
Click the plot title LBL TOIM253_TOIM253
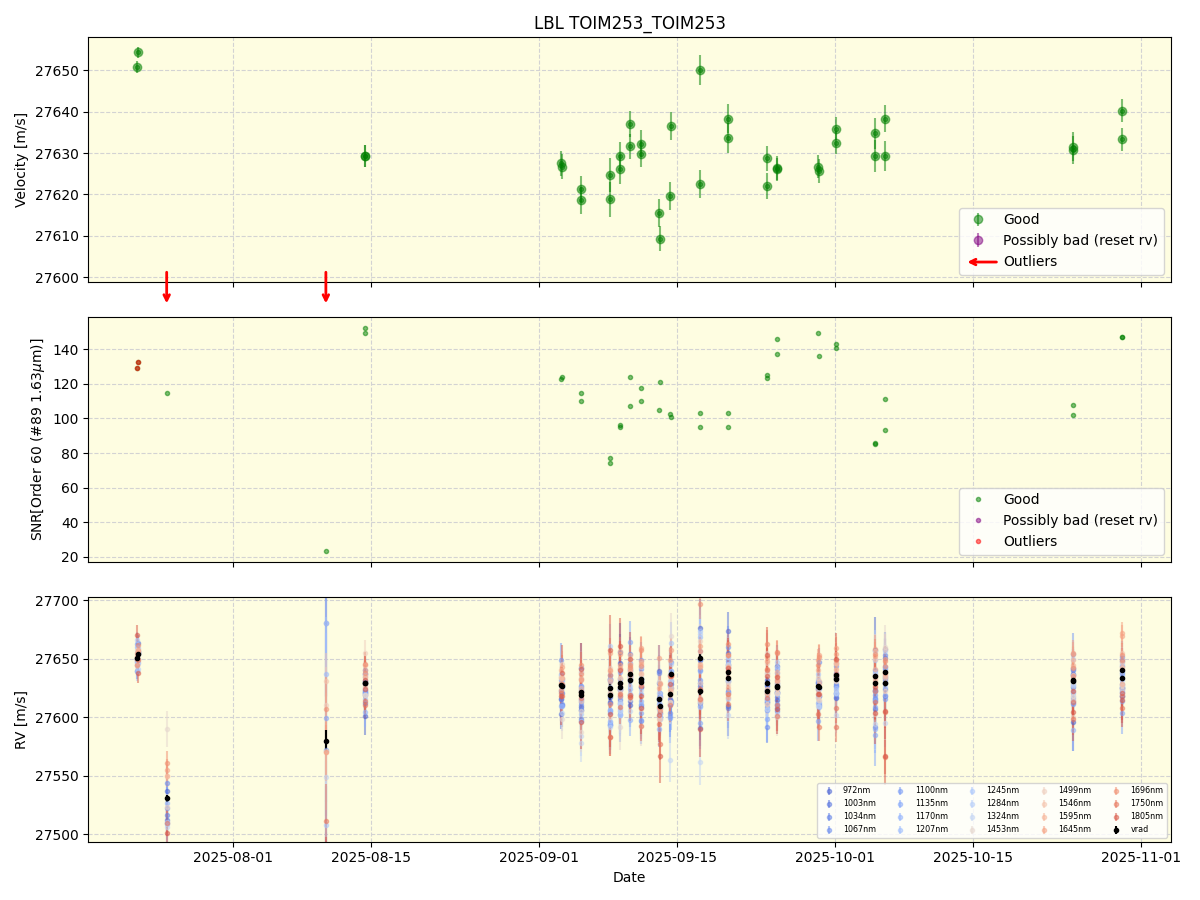tap(629, 23)
